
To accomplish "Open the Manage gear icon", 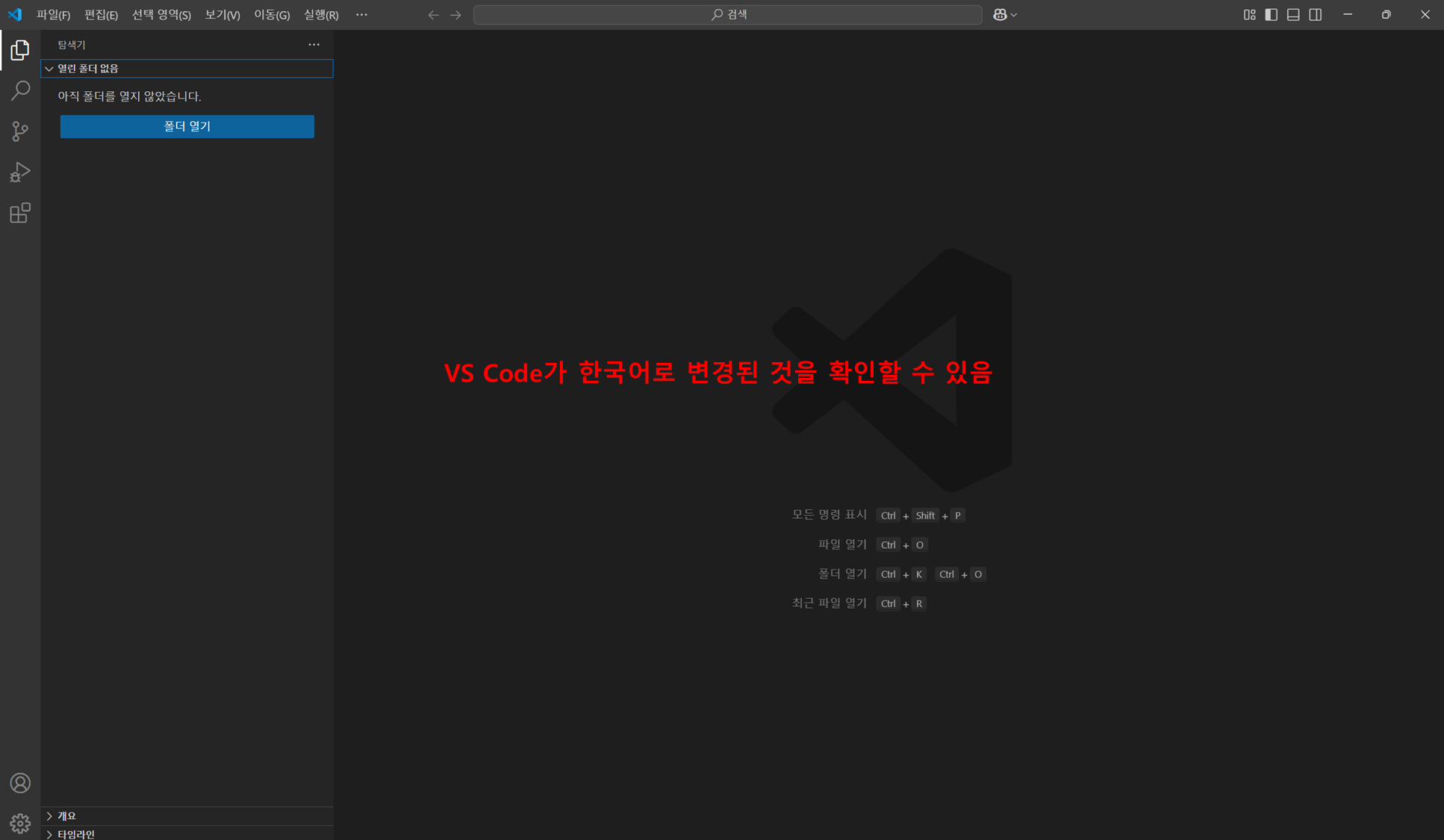I will (20, 823).
